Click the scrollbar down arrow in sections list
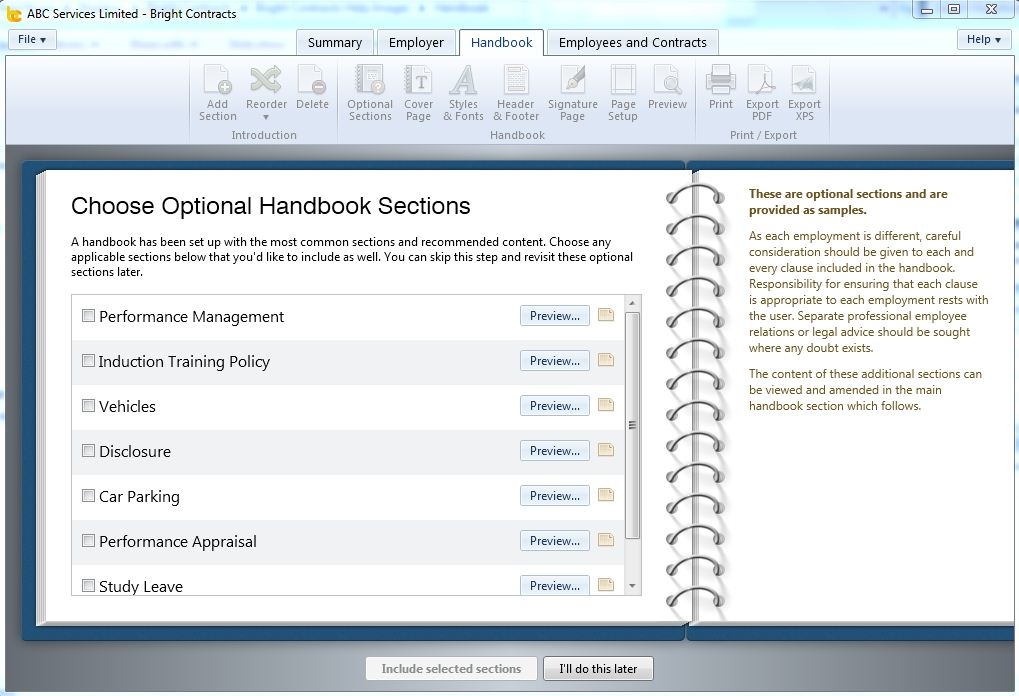 tap(632, 586)
